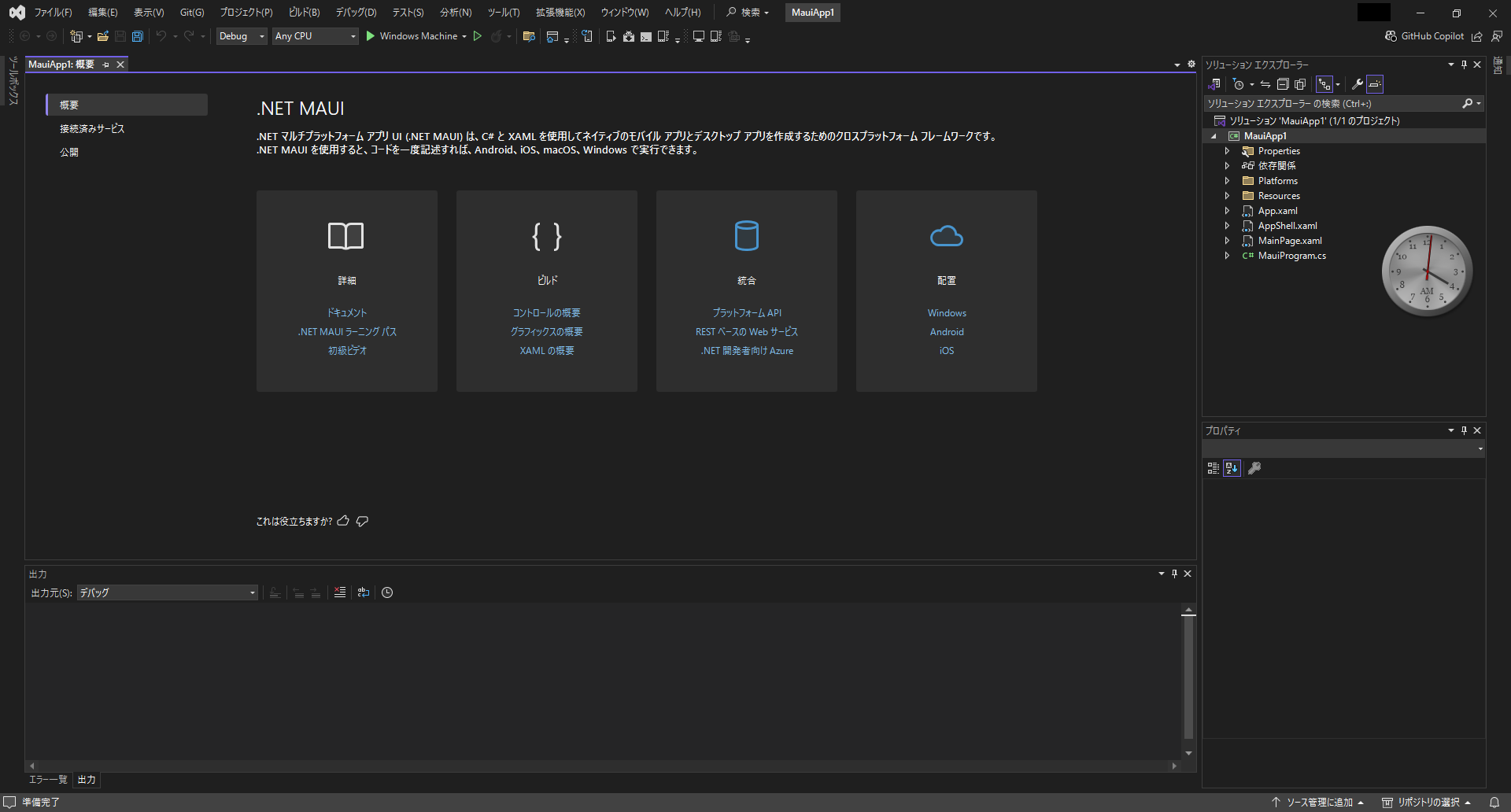
Task: Click Show All Files icon in Solution Explorer
Action: point(1300,84)
